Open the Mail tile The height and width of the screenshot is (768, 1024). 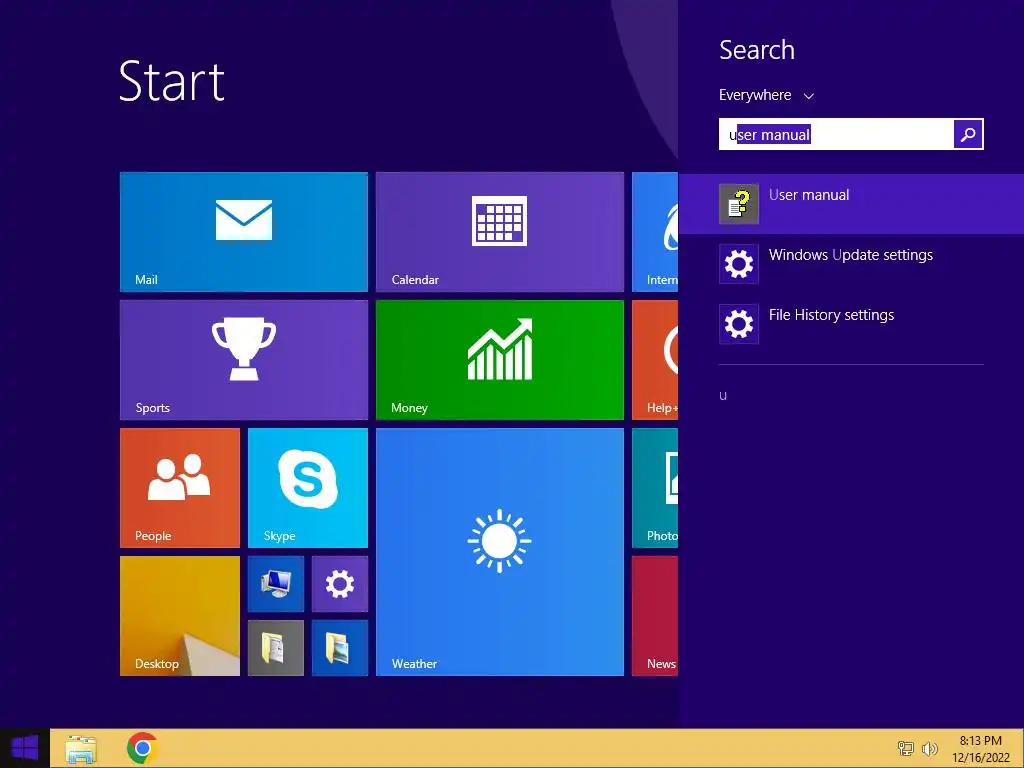click(x=244, y=232)
